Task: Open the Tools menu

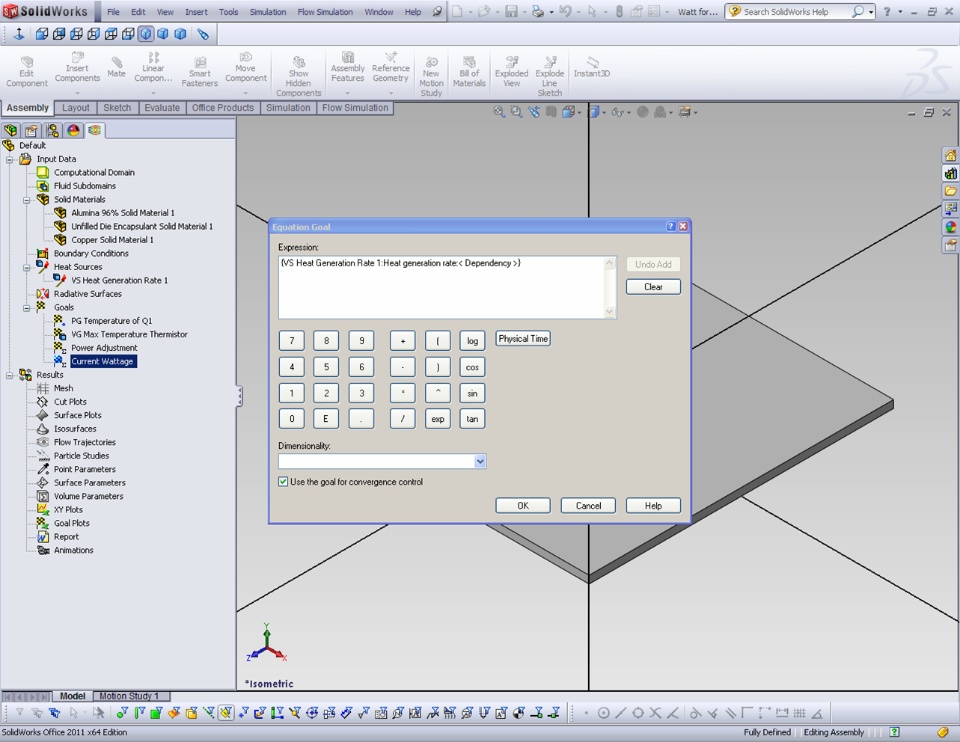Action: [228, 12]
